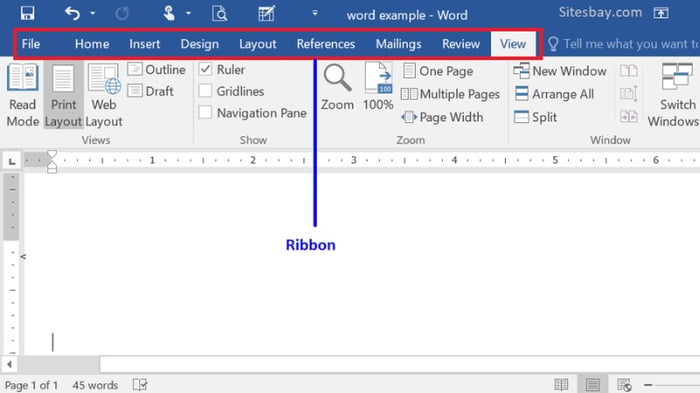700x393 pixels.
Task: Switch to Read Mode from status bar
Action: 561,385
